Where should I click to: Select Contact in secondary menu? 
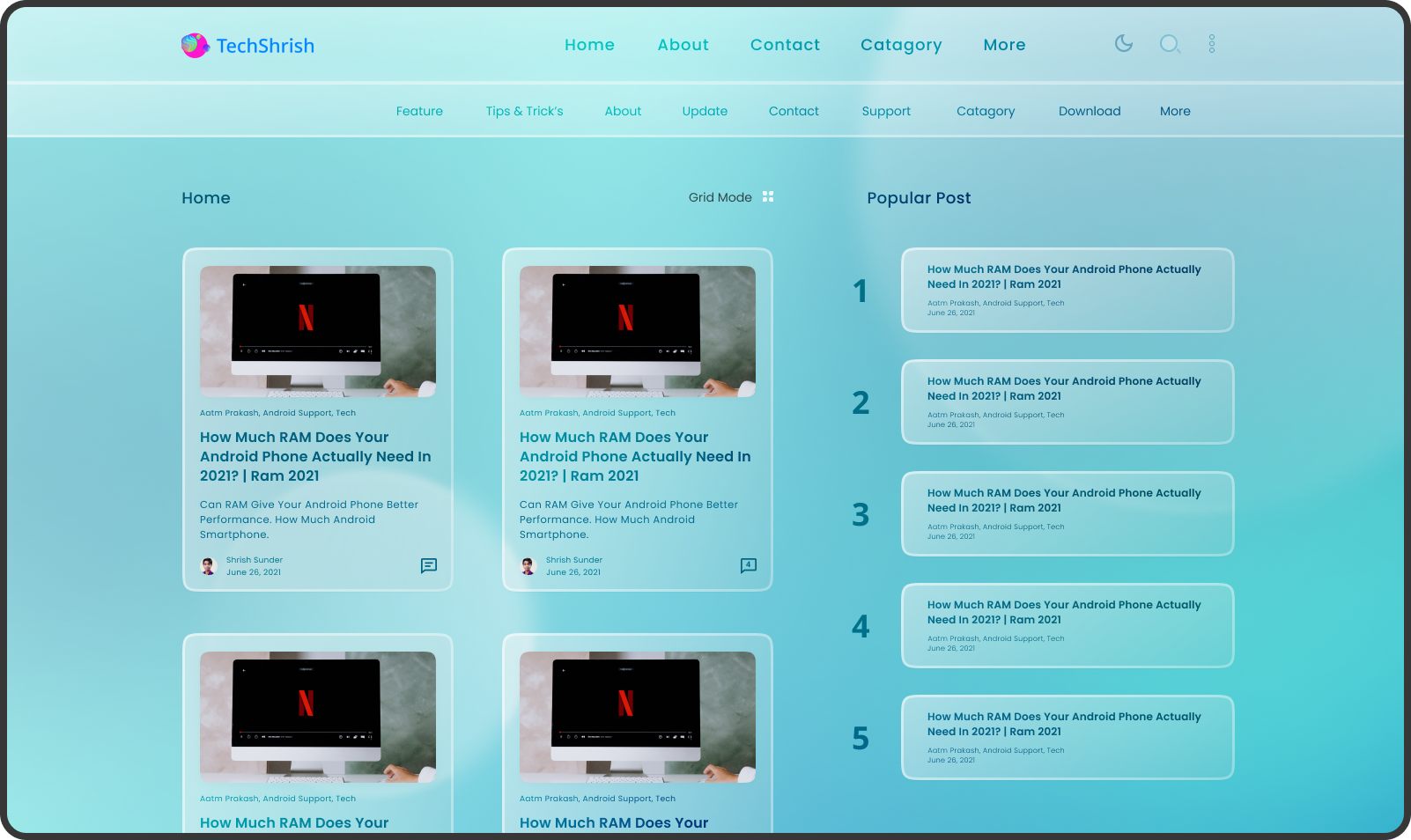(794, 111)
